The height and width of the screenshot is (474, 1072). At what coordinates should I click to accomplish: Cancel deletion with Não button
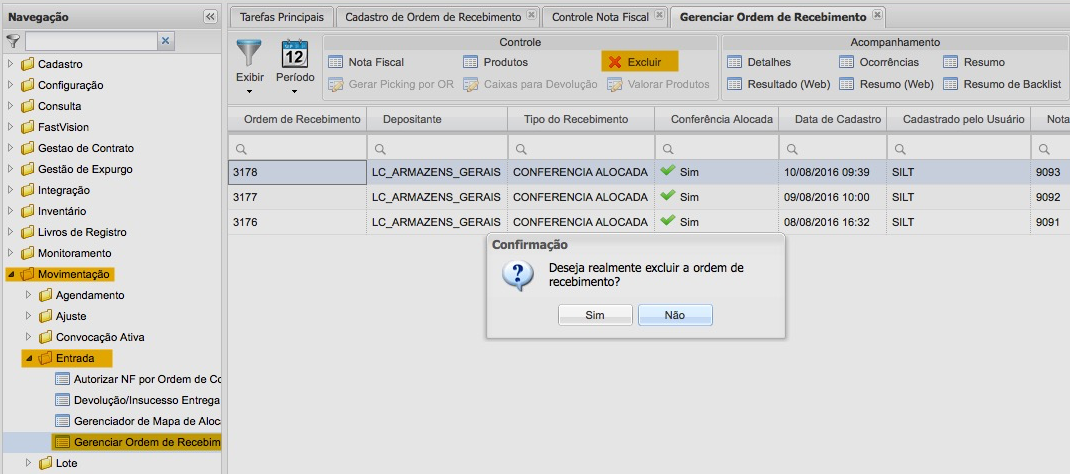click(x=675, y=315)
